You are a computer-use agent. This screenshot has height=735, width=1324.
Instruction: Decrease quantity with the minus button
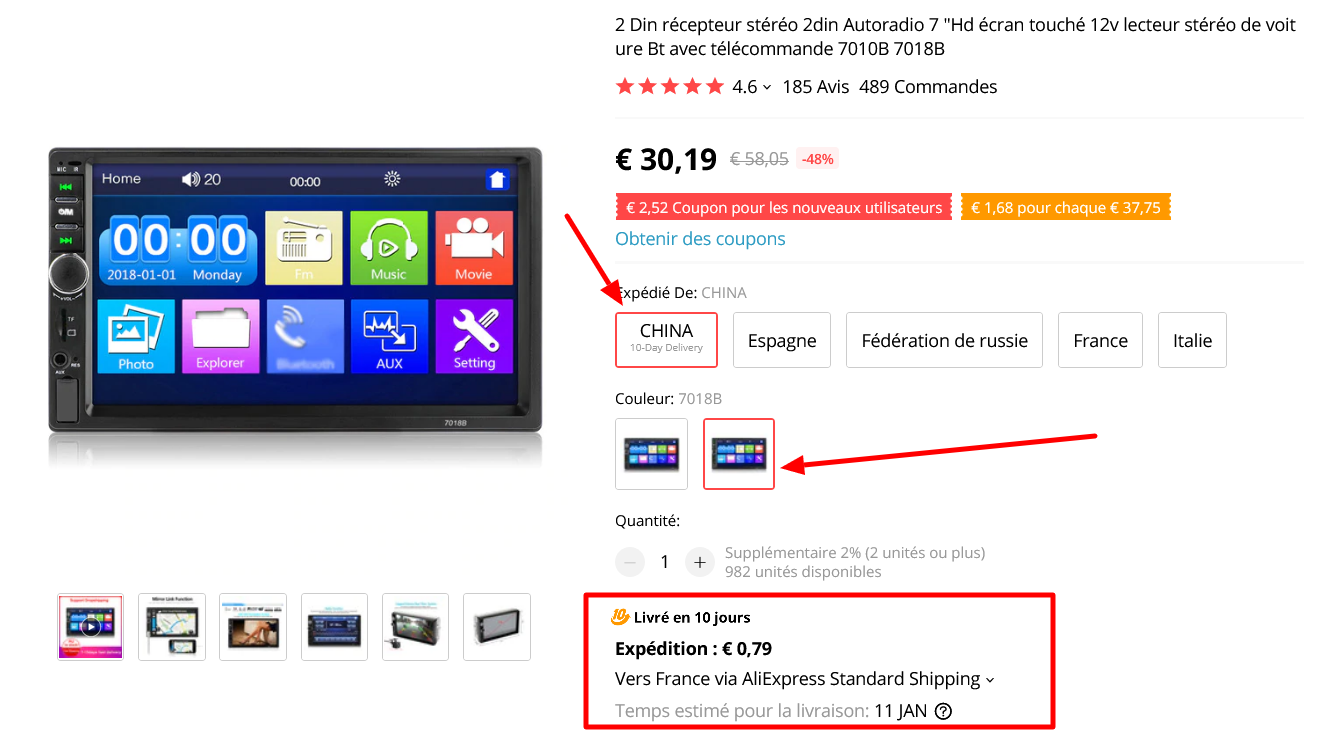(x=630, y=562)
